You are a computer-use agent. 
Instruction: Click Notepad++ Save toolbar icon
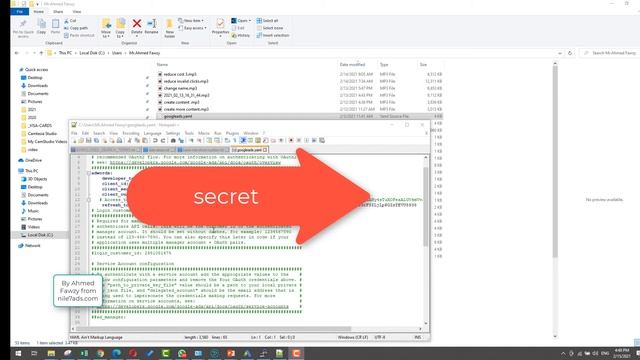(89, 140)
